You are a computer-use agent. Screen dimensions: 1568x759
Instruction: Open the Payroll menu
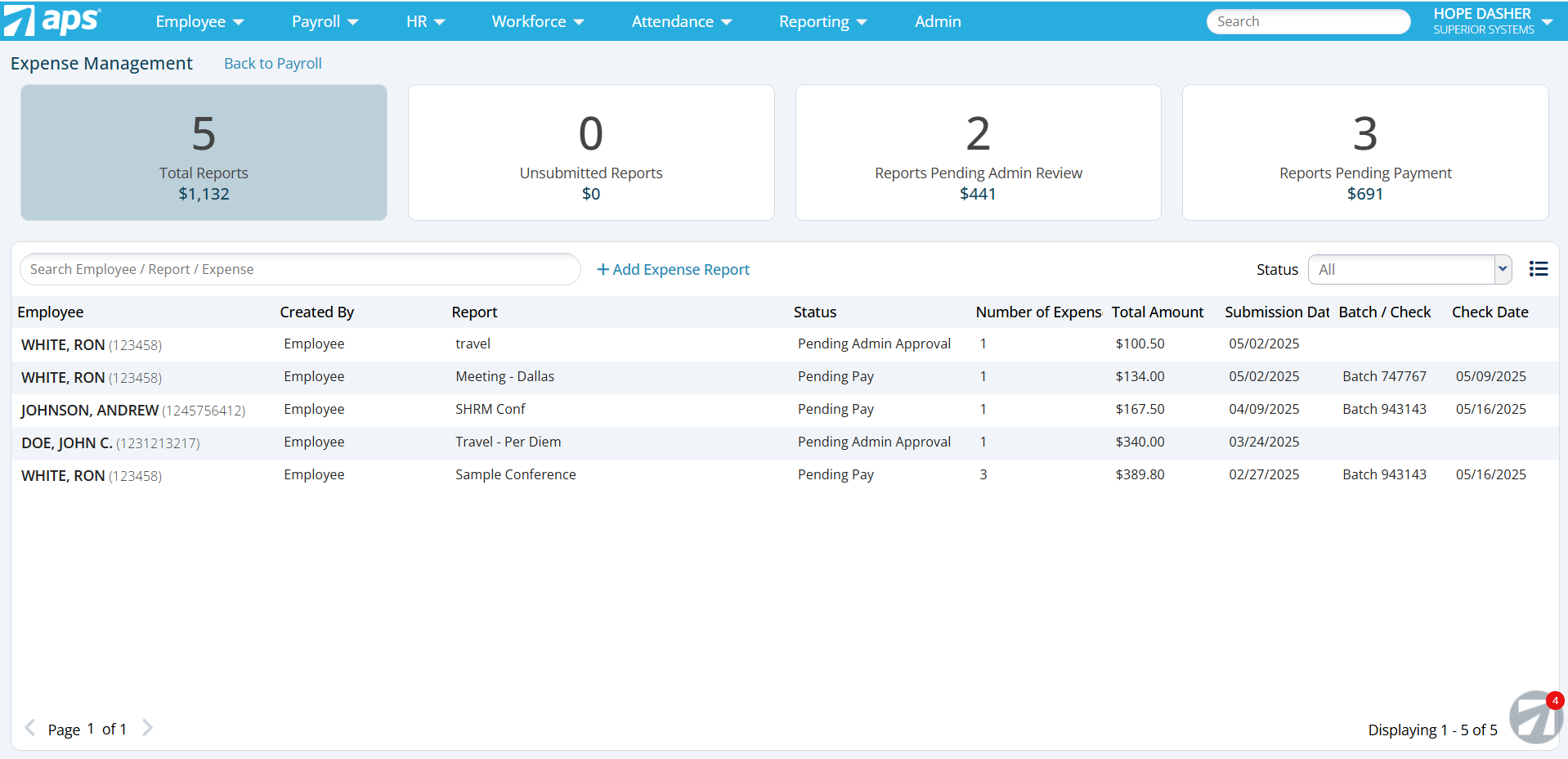point(324,21)
